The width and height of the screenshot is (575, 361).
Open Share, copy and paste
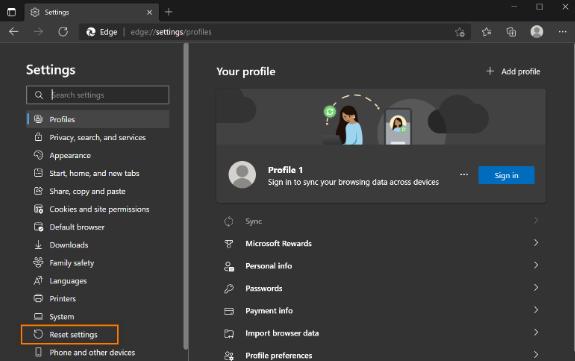pyautogui.click(x=98, y=191)
